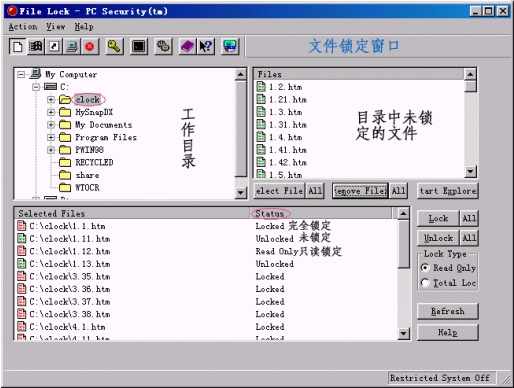The image size is (514, 388).
Task: Click the computer system toolbar icon
Action: (x=72, y=47)
